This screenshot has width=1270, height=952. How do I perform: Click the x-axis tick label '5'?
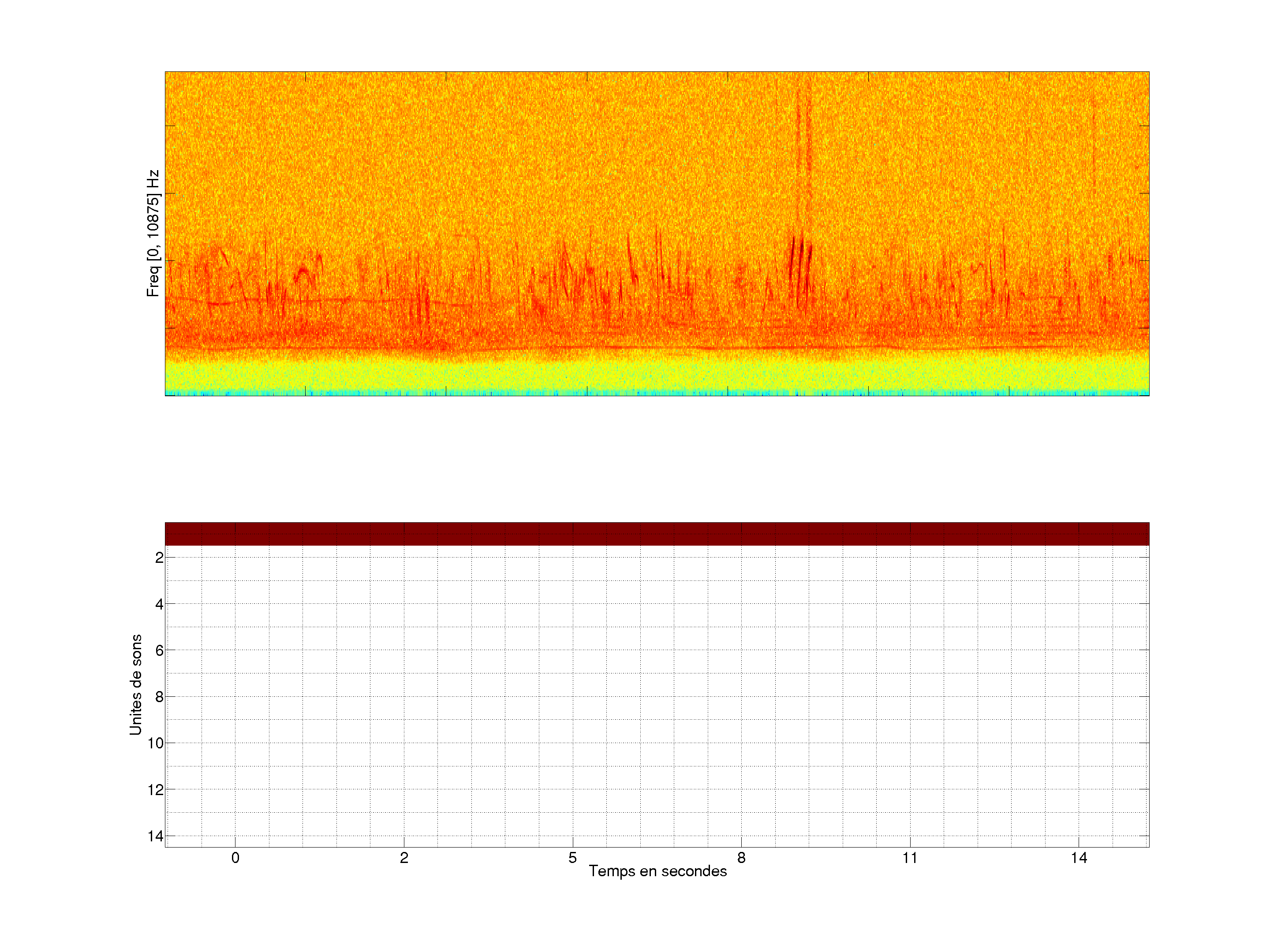click(572, 858)
